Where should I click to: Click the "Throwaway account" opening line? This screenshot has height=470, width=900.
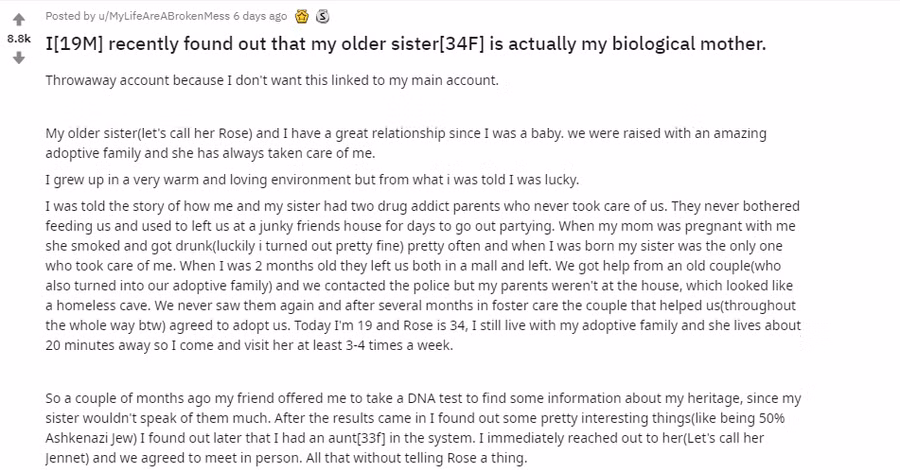coord(271,80)
